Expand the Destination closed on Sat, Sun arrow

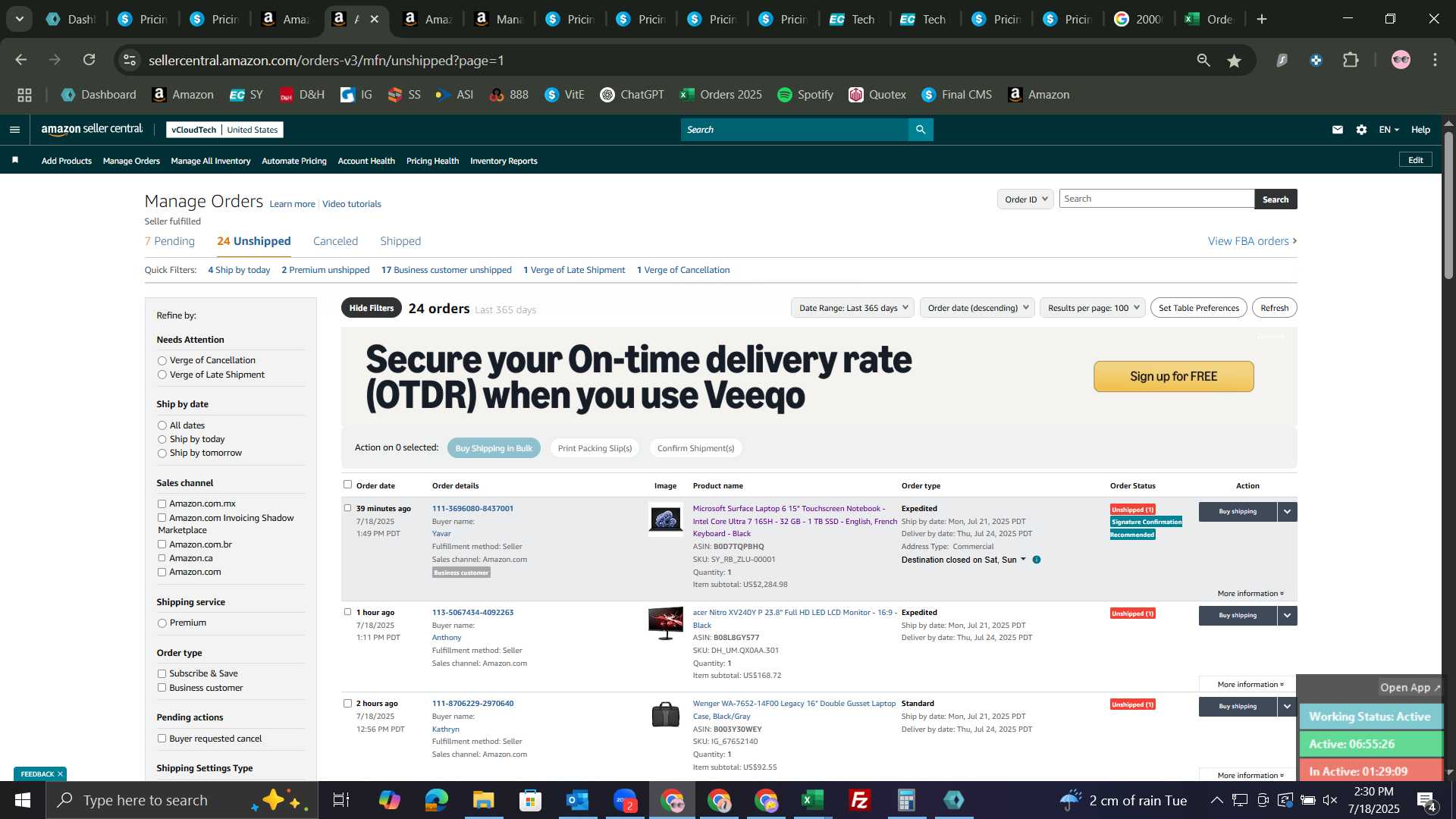[x=1024, y=560]
